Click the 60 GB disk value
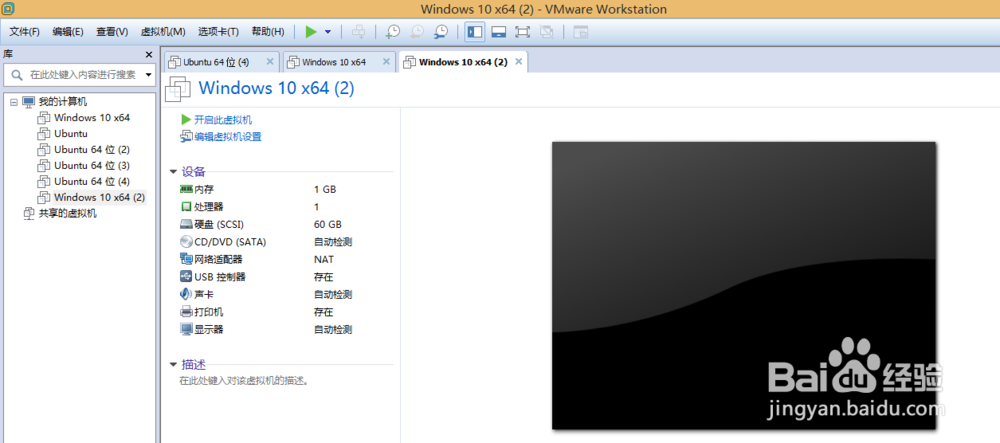This screenshot has height=443, width=1000. point(327,224)
